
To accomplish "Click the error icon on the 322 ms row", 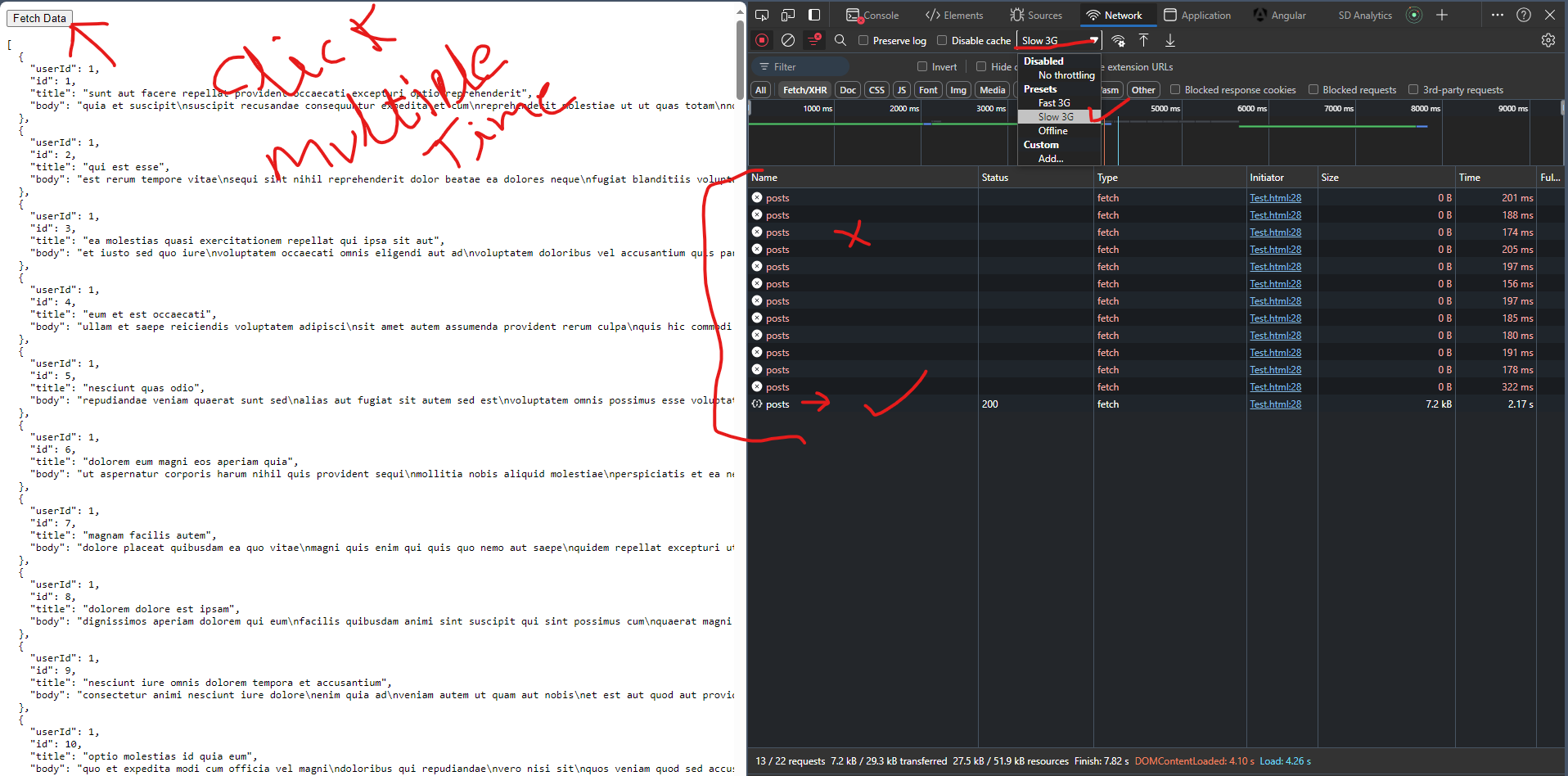I will click(x=757, y=386).
